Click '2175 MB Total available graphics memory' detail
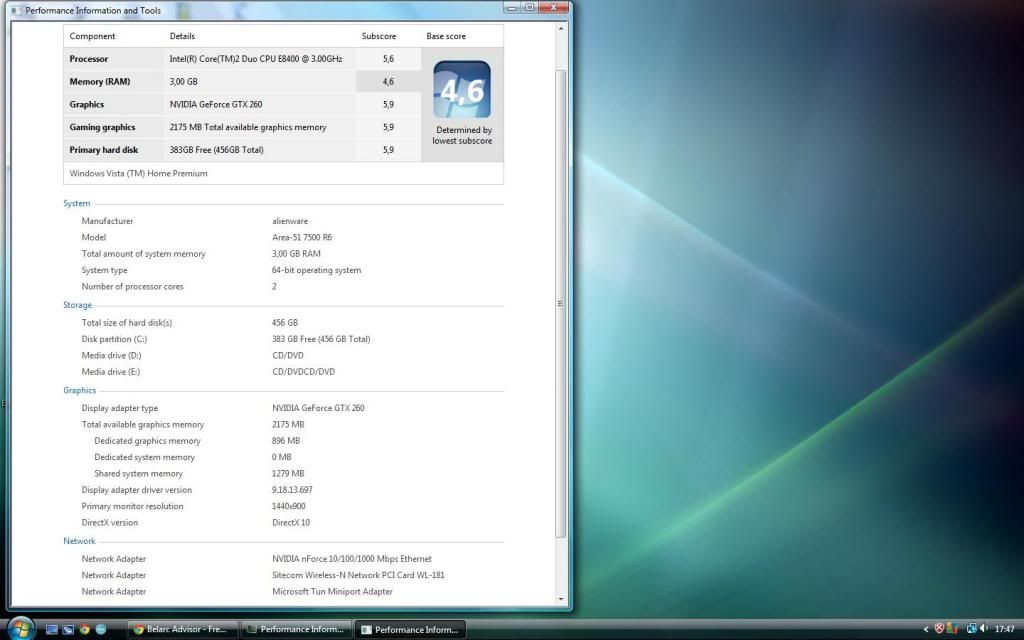Viewport: 1024px width, 640px height. [x=248, y=127]
